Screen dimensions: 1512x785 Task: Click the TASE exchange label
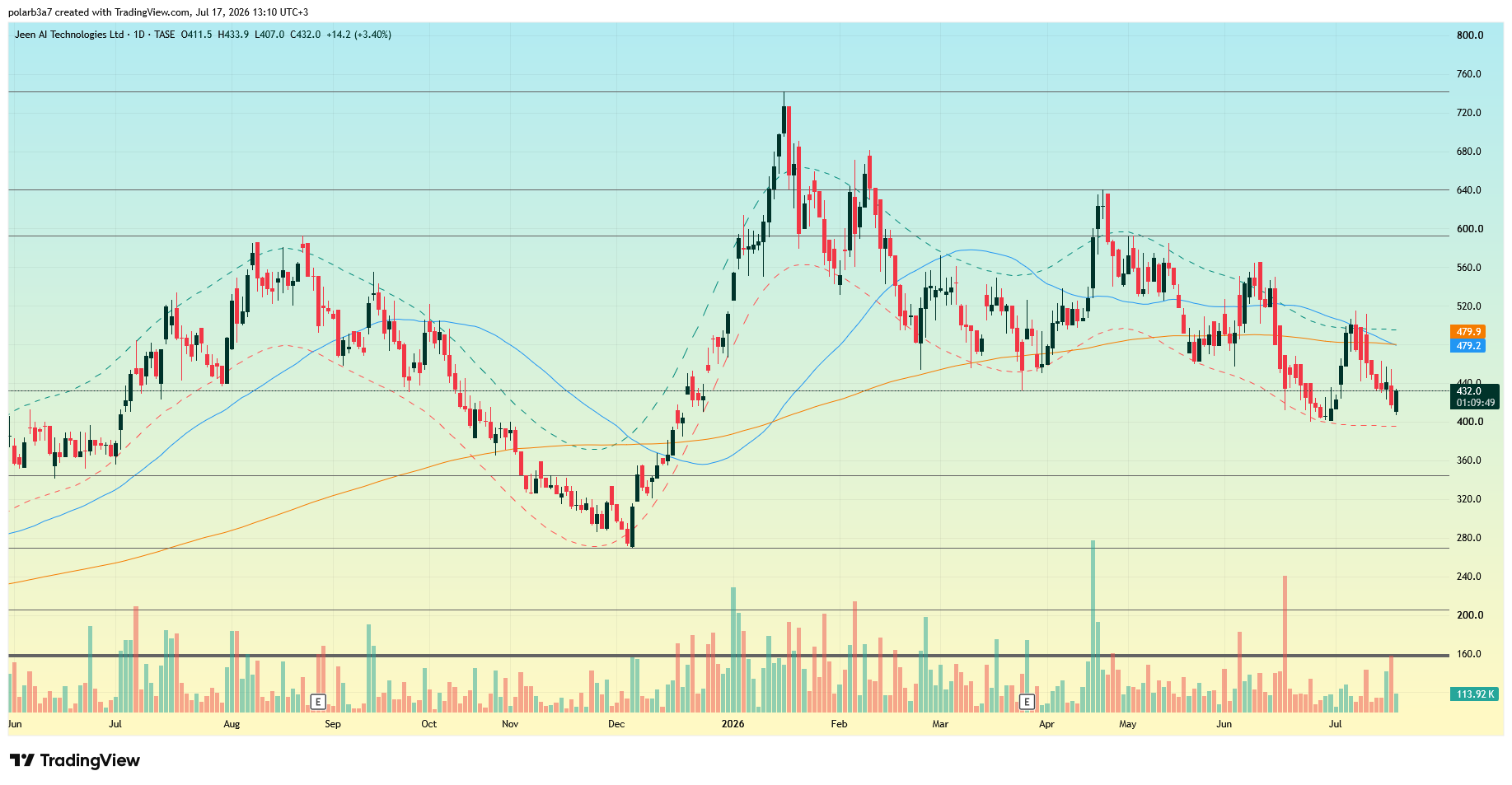[165, 35]
